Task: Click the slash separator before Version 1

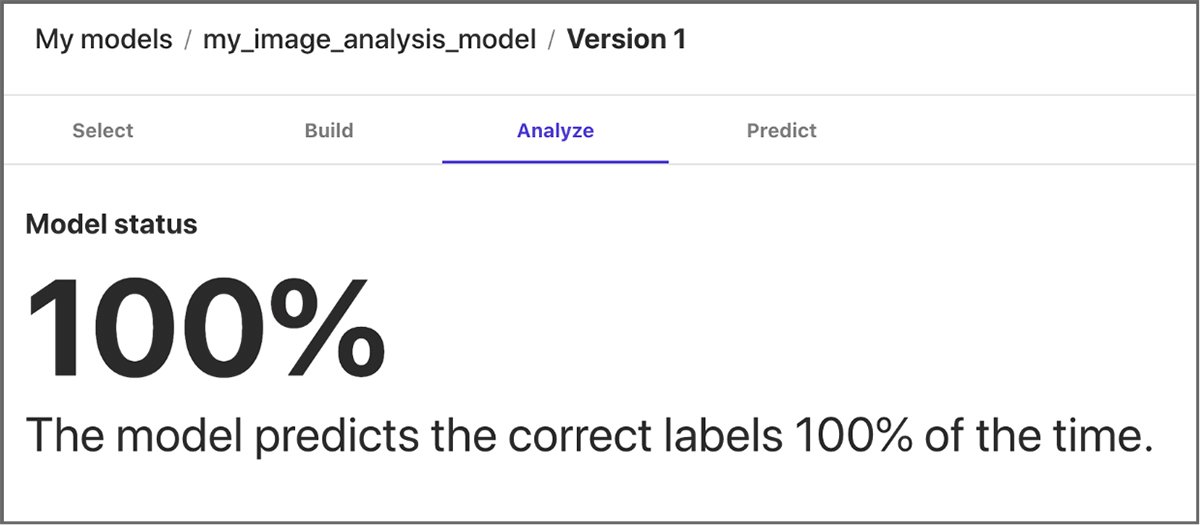Action: click(x=551, y=40)
